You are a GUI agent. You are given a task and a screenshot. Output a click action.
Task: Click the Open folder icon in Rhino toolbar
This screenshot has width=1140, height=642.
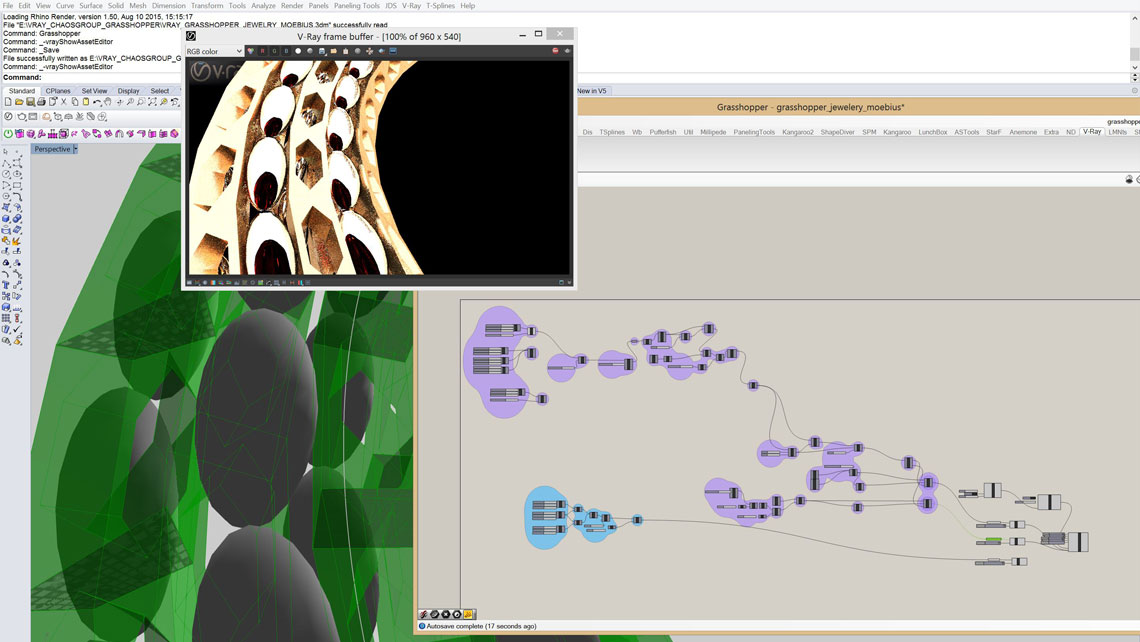coord(20,103)
